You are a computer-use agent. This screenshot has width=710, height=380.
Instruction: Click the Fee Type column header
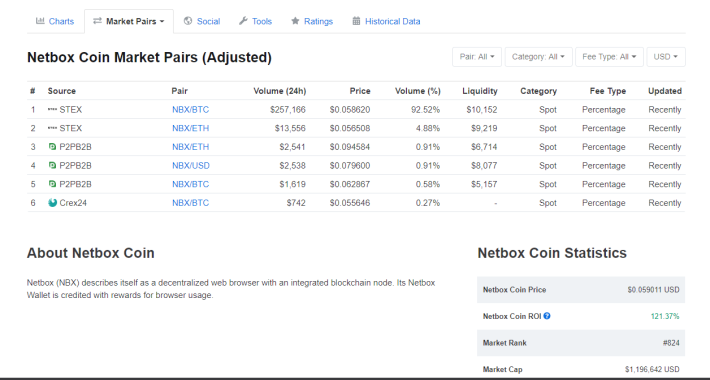pos(608,91)
